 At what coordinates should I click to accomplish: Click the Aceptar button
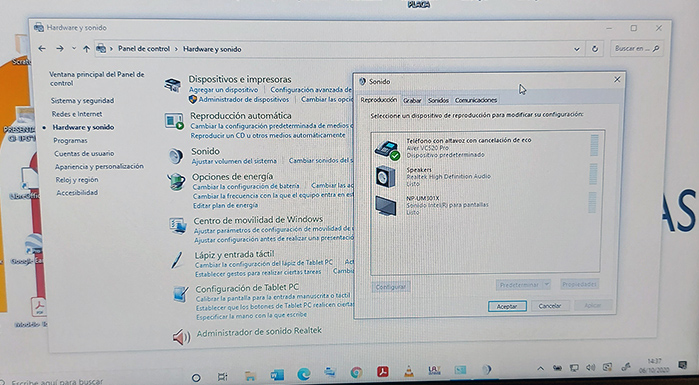pyautogui.click(x=507, y=306)
